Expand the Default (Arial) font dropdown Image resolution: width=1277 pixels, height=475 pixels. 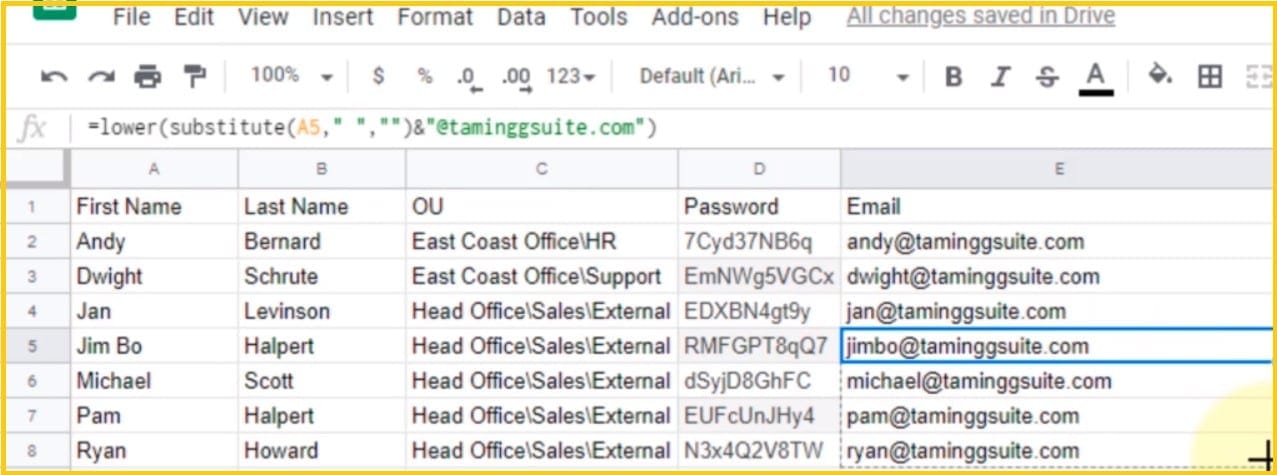point(712,76)
